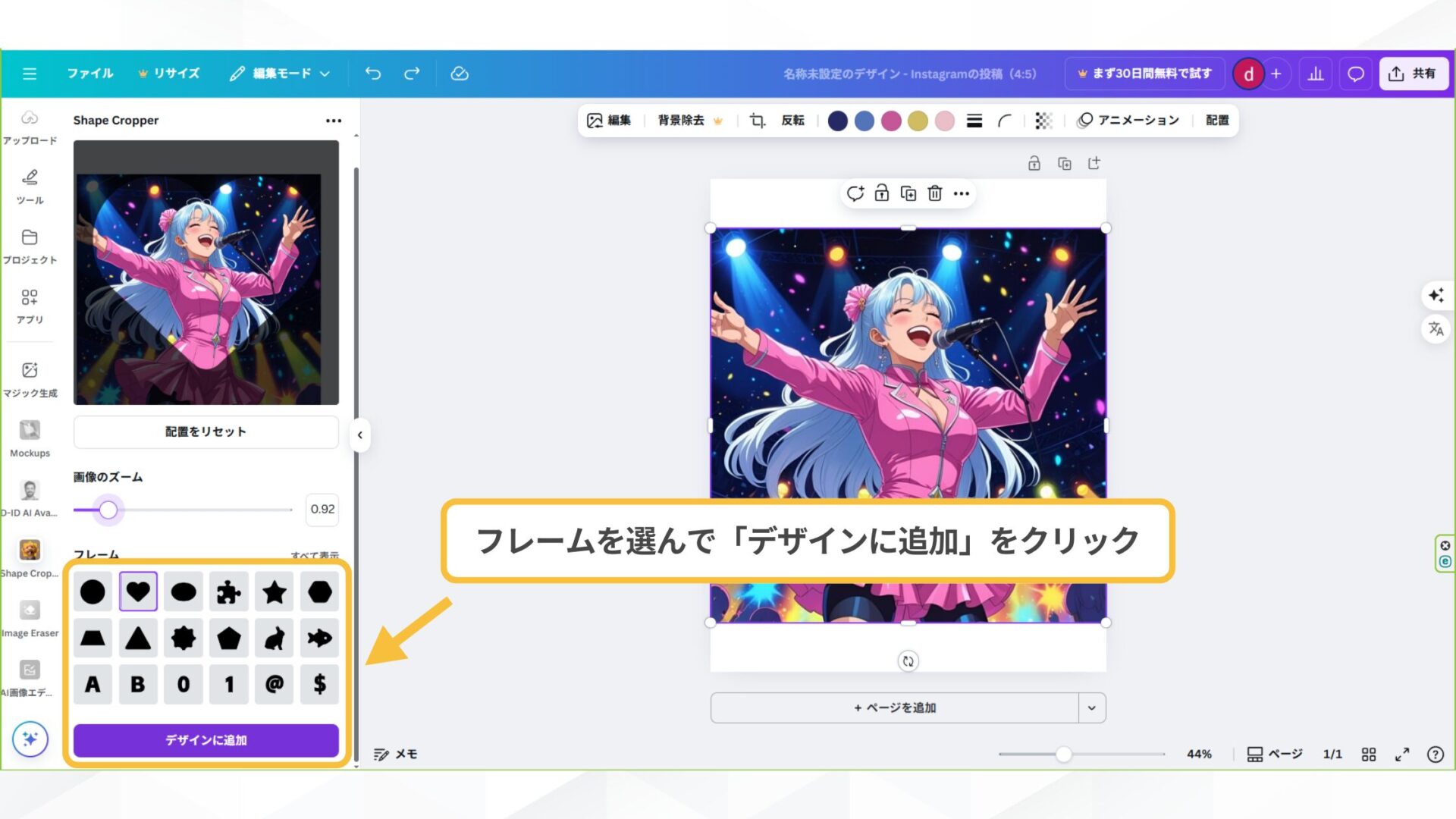Screen dimensions: 1456x819
Task: Click the アニメーション icon in the toolbar
Action: pyautogui.click(x=1128, y=121)
